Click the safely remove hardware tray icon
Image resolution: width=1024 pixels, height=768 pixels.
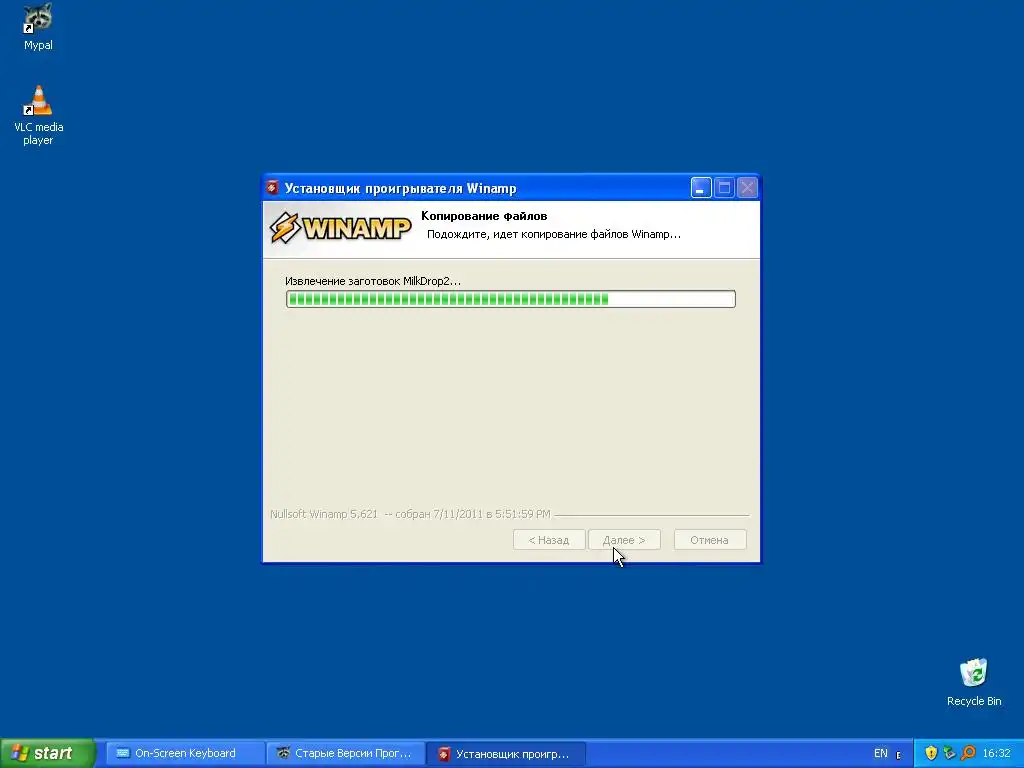coord(950,753)
